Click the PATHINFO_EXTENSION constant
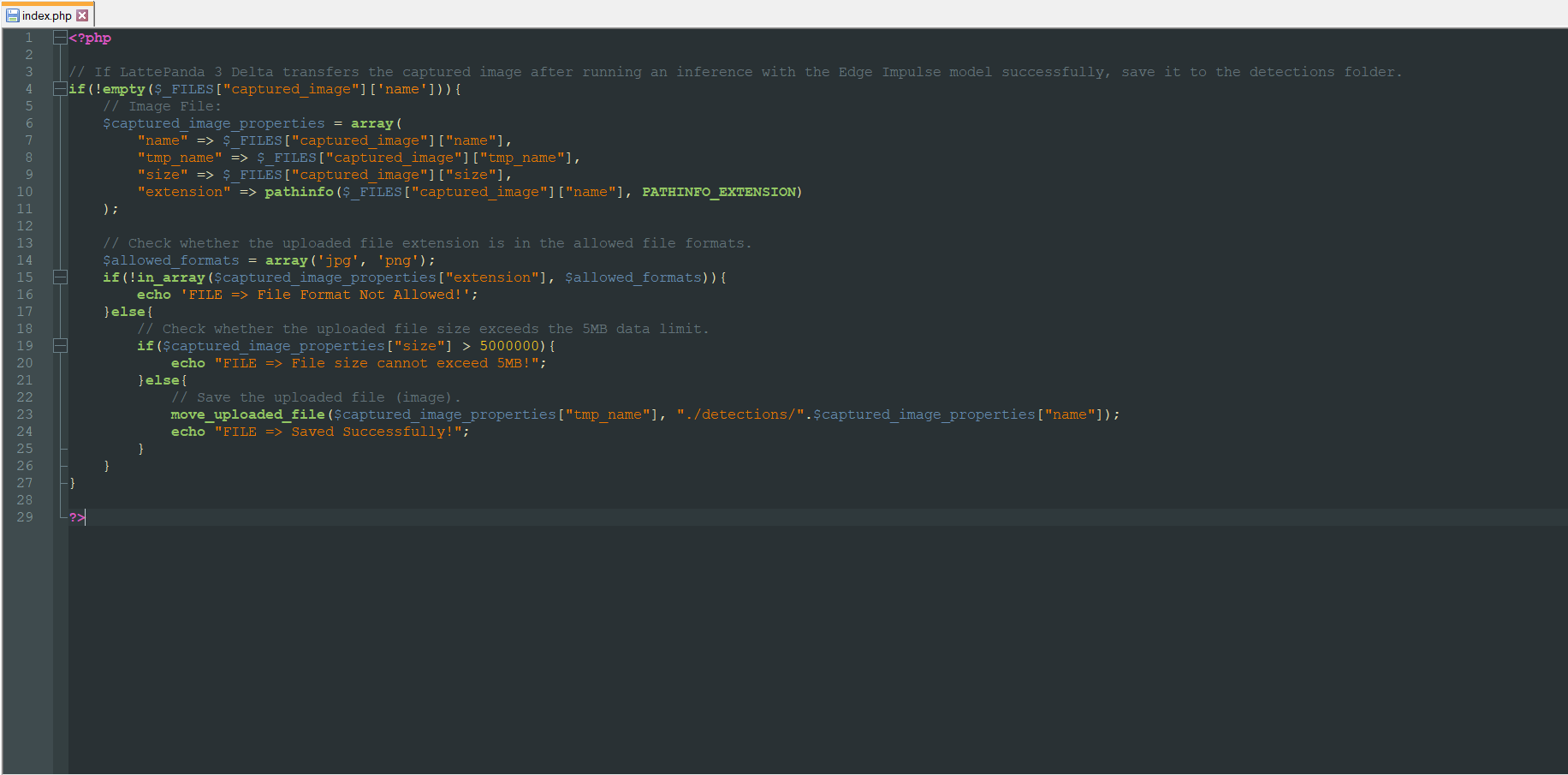The image size is (1568, 775). [x=719, y=192]
